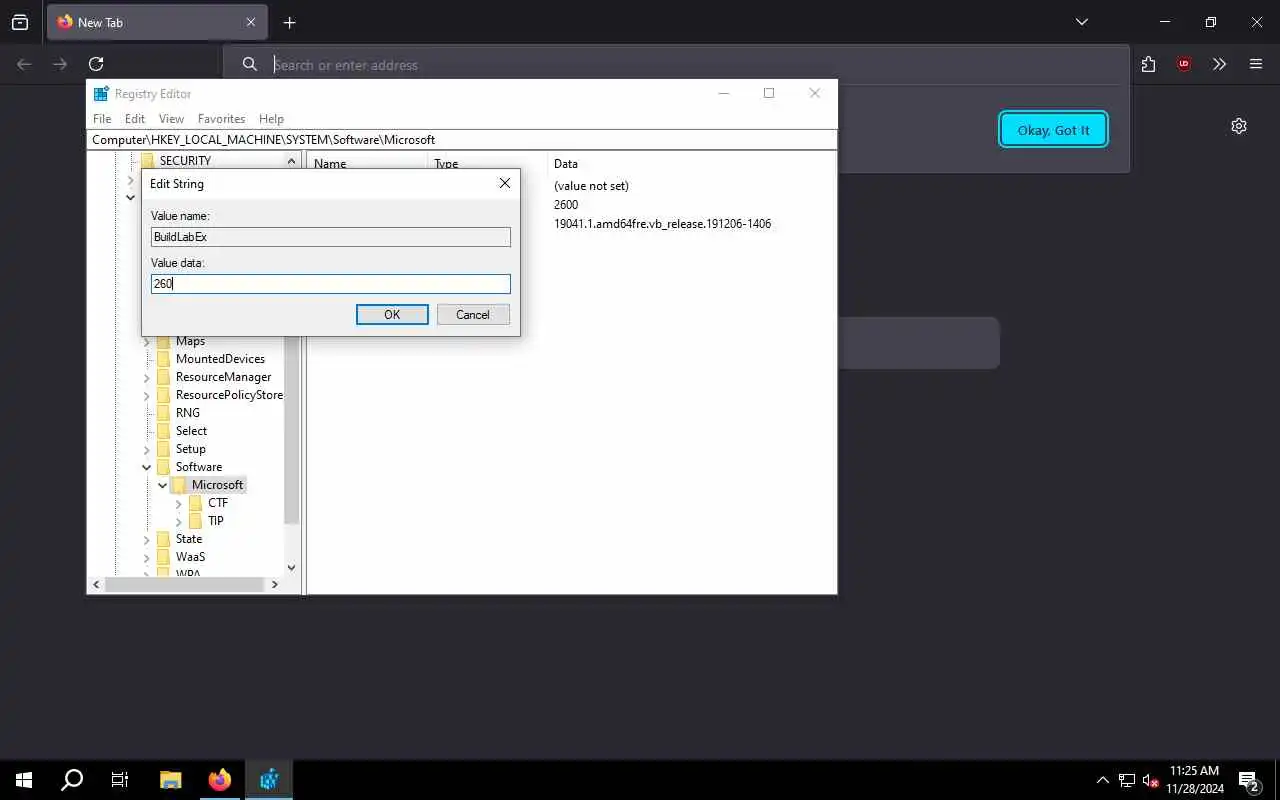Click the registry path address bar
1280x800 pixels.
coord(462,140)
